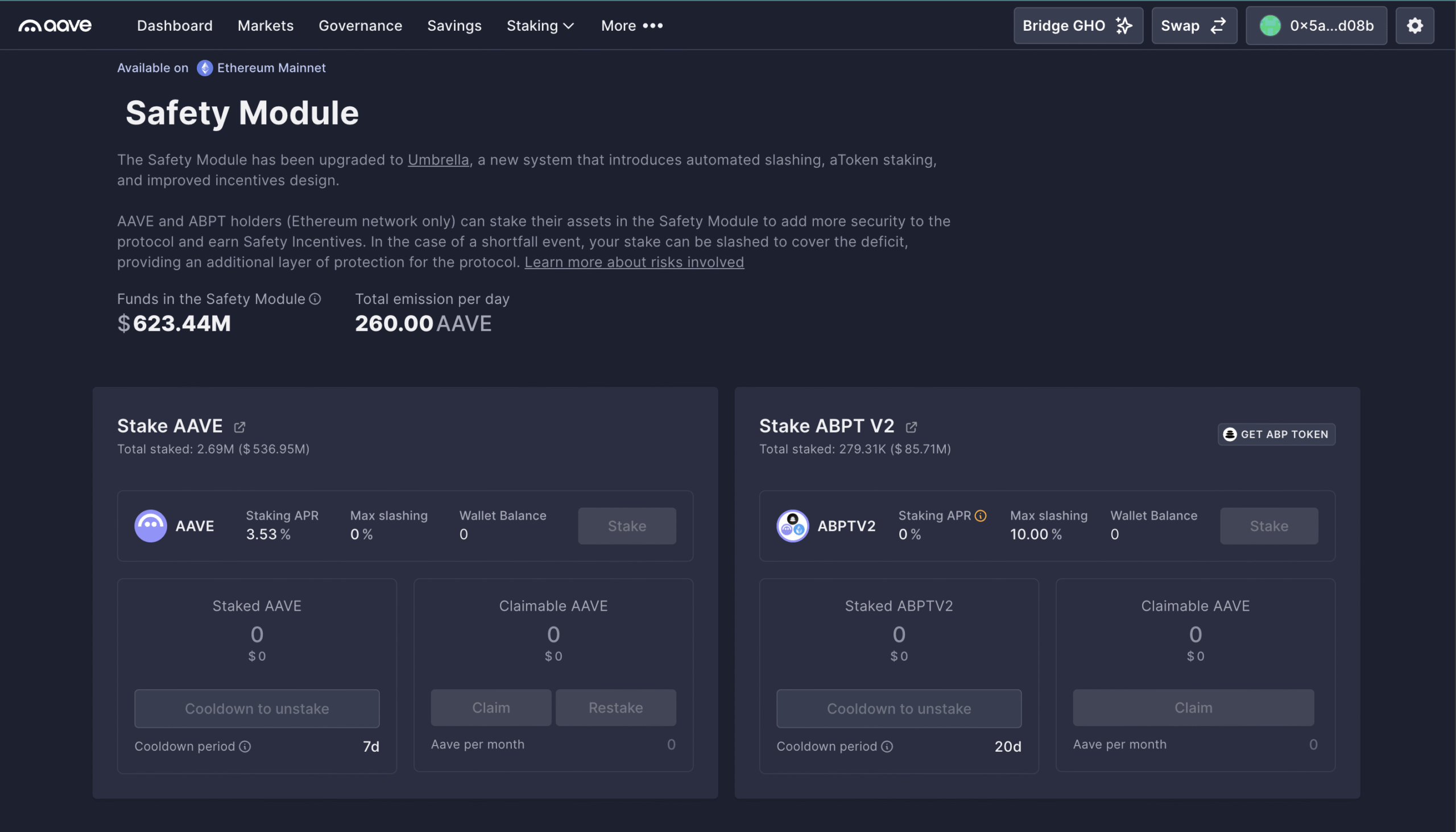Image resolution: width=1456 pixels, height=832 pixels.
Task: Click the Swap button in header
Action: pos(1194,26)
